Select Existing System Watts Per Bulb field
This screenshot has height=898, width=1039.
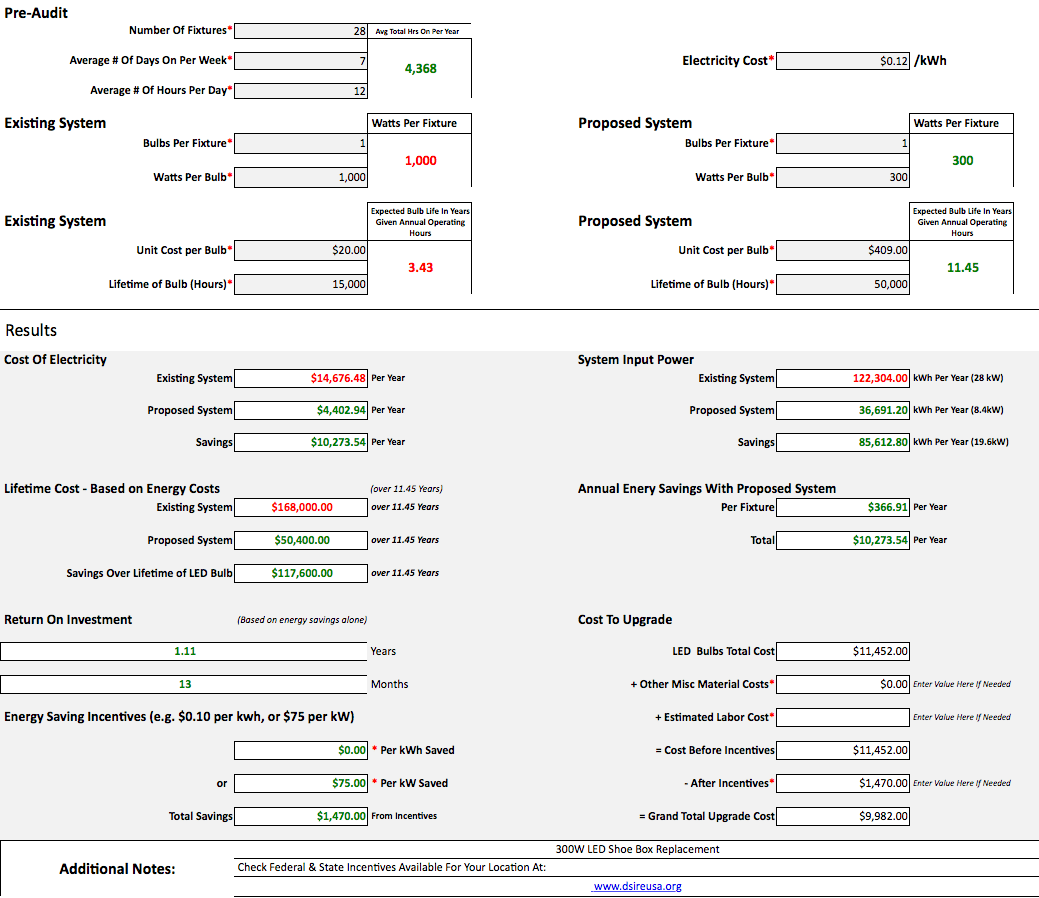(x=301, y=178)
